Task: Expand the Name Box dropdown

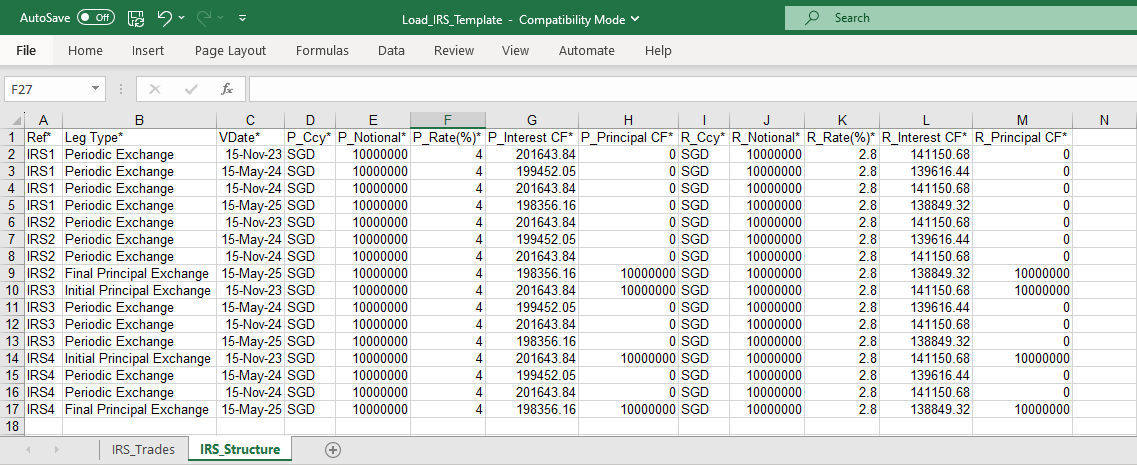Action: 96,89
